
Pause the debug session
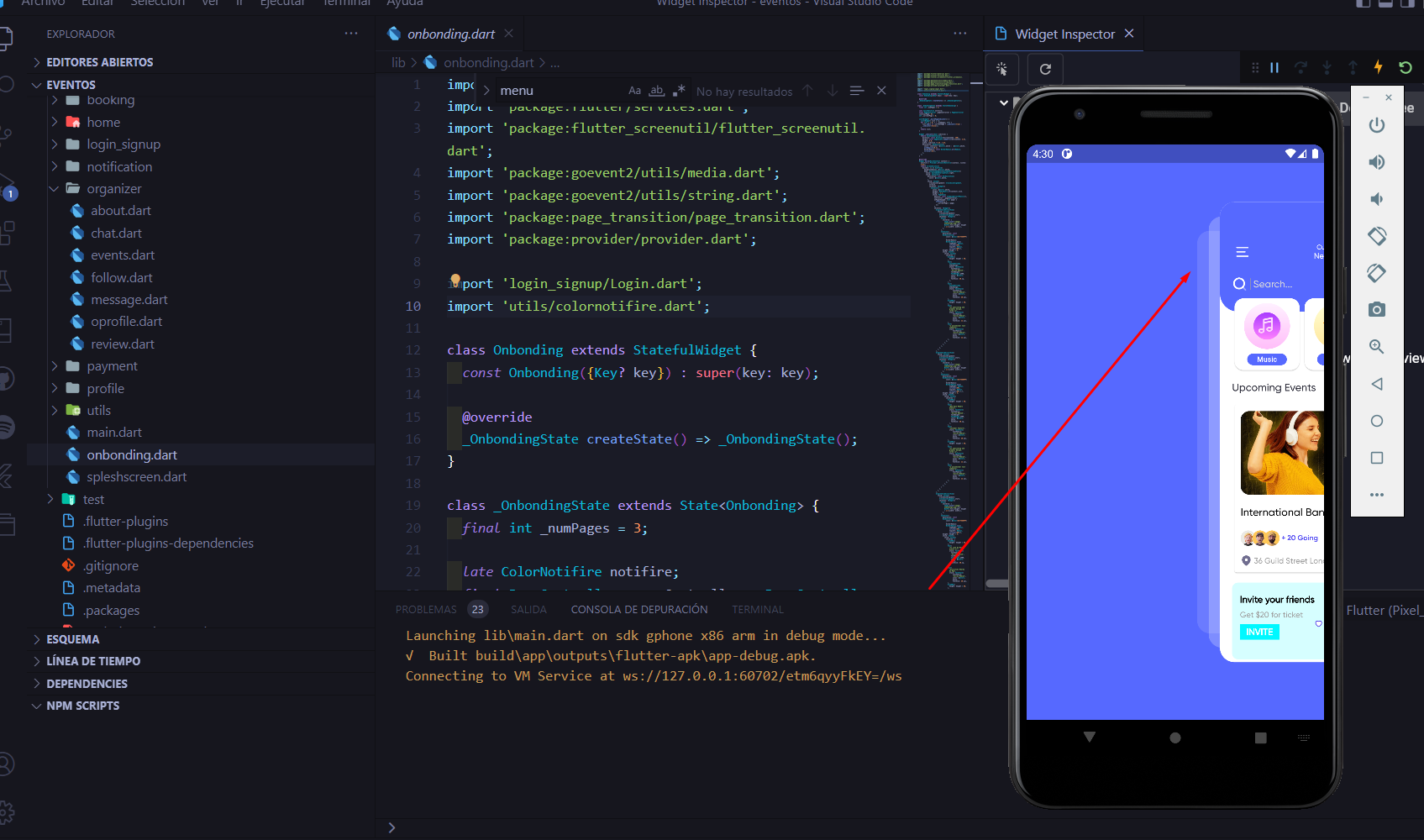(x=1274, y=68)
